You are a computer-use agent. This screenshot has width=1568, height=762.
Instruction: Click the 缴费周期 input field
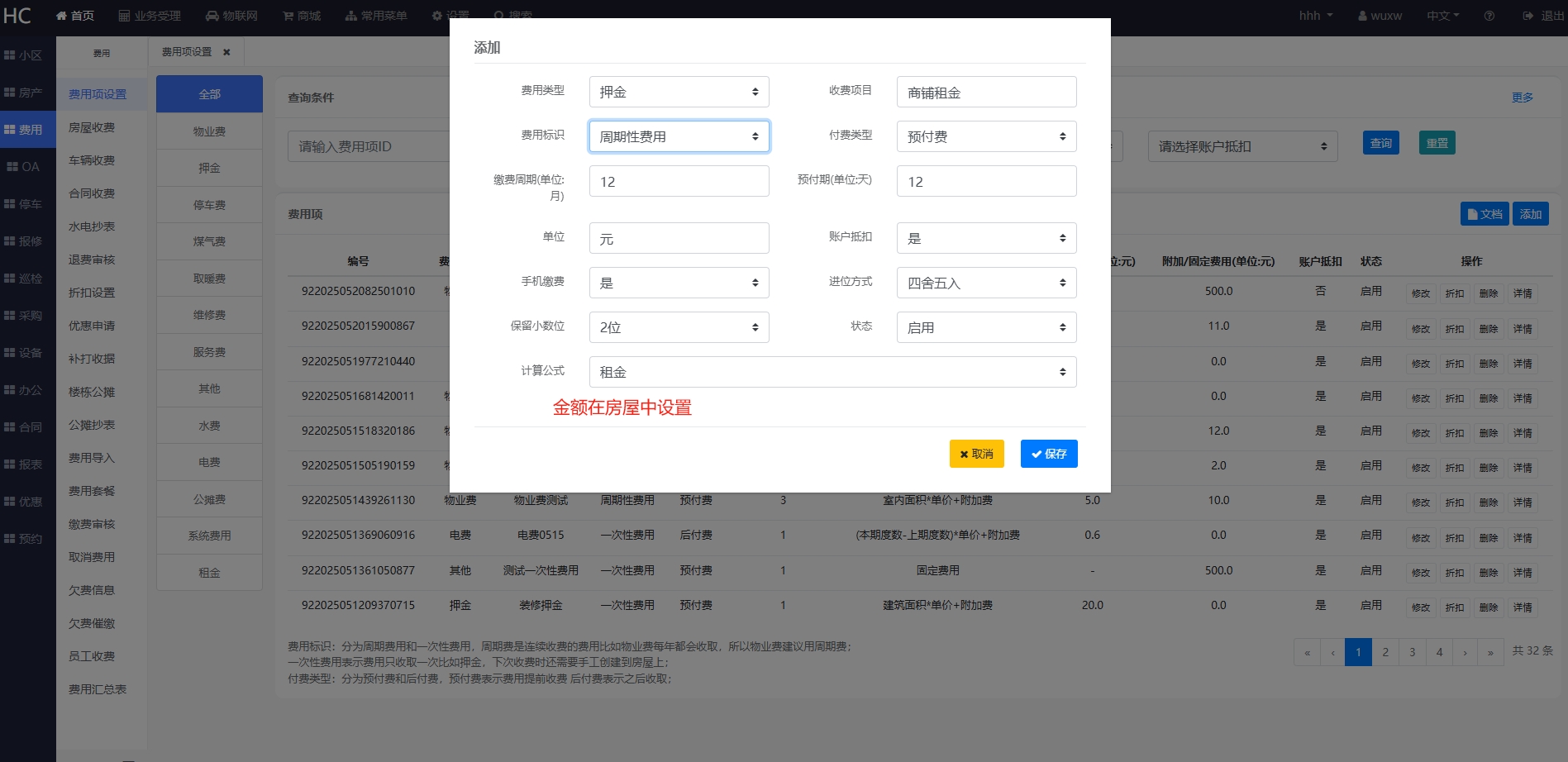(x=679, y=181)
